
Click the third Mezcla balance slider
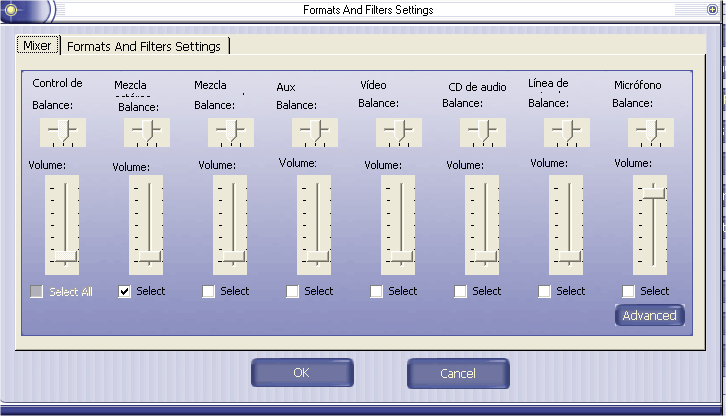pyautogui.click(x=231, y=132)
